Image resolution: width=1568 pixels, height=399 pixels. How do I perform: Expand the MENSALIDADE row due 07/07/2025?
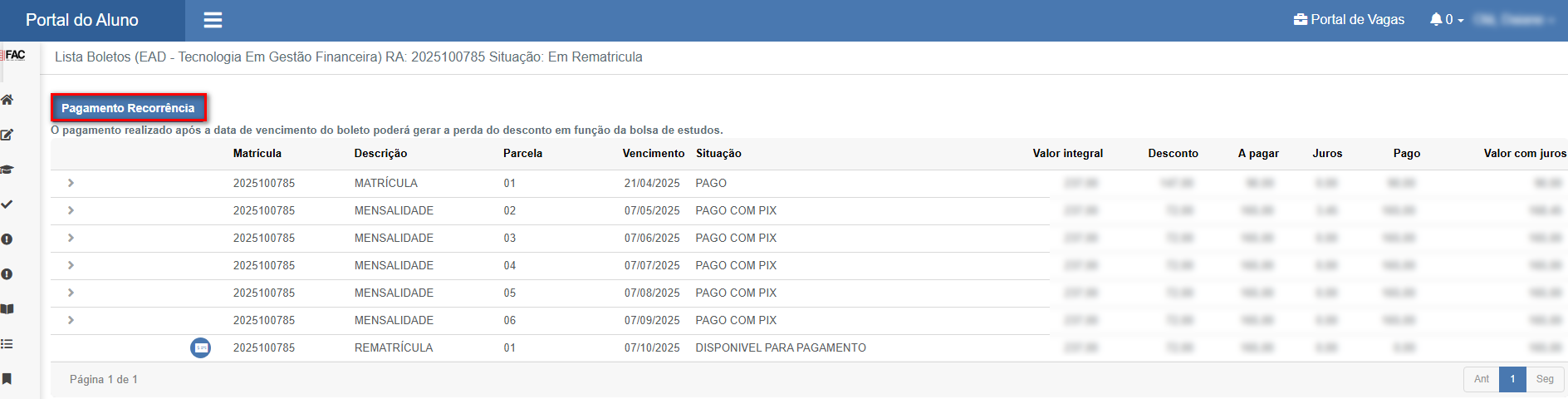tap(71, 265)
